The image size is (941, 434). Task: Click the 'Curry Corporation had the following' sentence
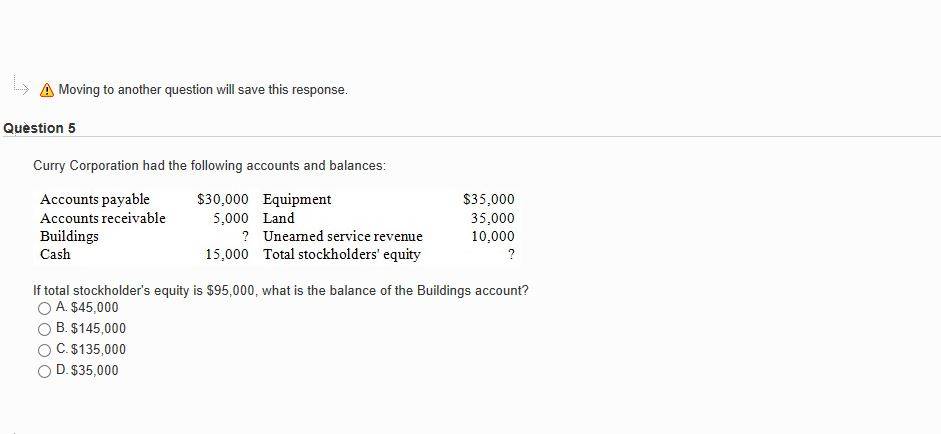pyautogui.click(x=209, y=166)
